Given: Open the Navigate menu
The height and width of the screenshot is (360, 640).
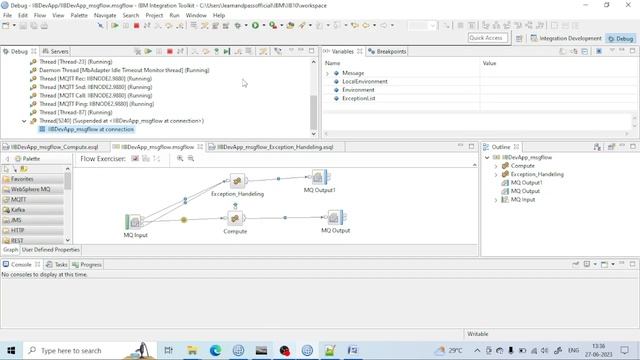Looking at the screenshot, I should click(x=105, y=15).
